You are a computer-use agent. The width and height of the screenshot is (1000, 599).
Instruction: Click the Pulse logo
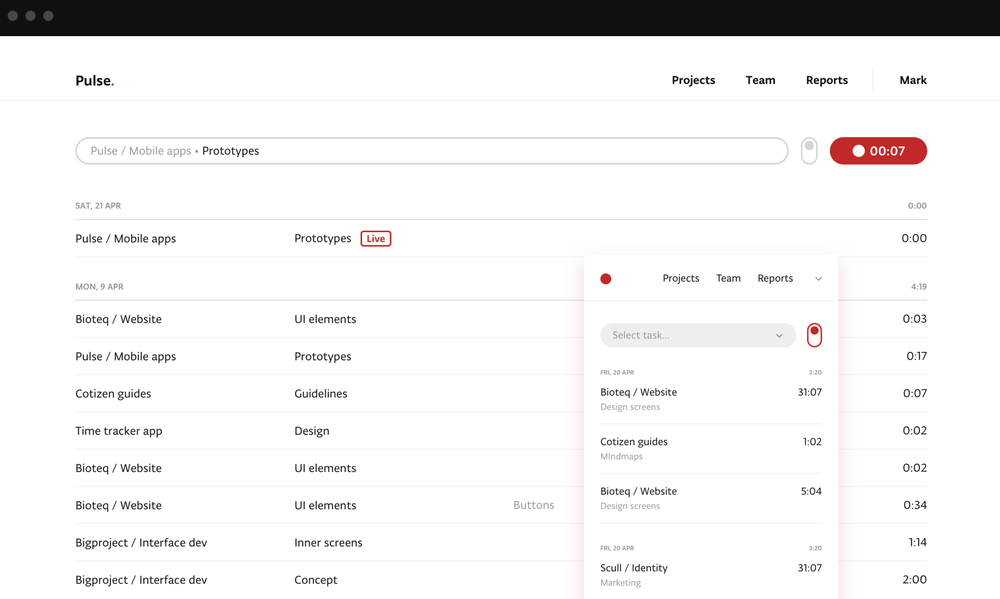coord(94,80)
